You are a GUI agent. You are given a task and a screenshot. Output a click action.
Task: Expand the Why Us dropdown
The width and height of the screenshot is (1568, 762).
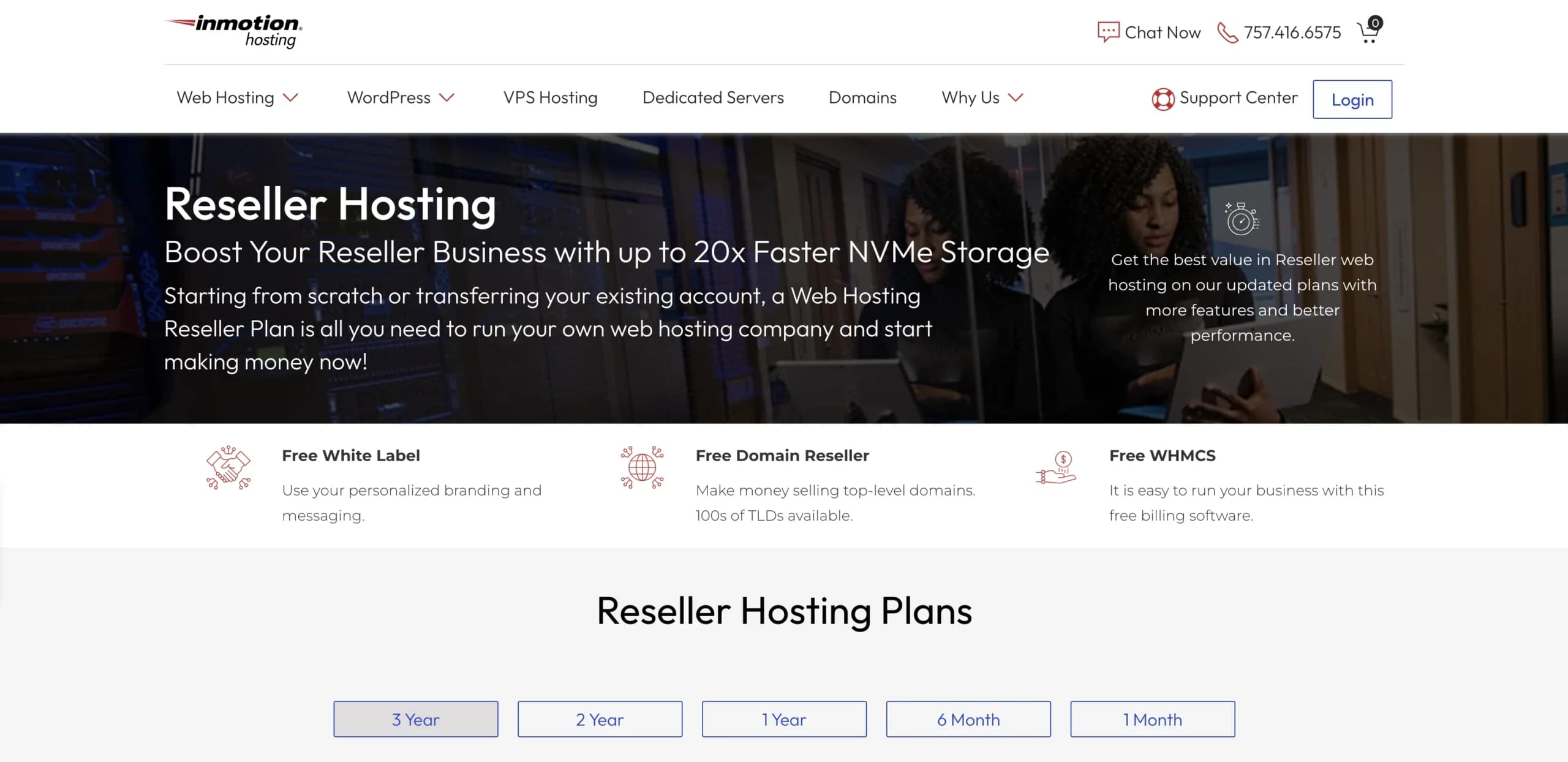982,97
